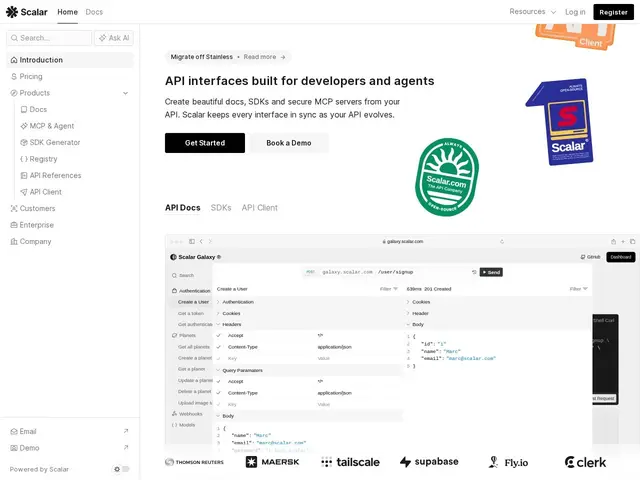Select the API Client tab

click(x=260, y=208)
